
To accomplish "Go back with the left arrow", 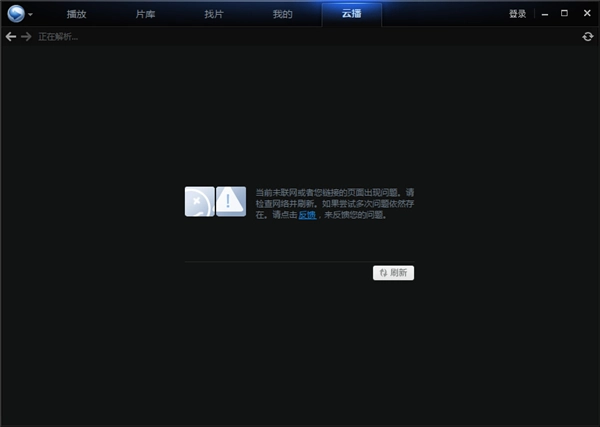I will (10, 37).
